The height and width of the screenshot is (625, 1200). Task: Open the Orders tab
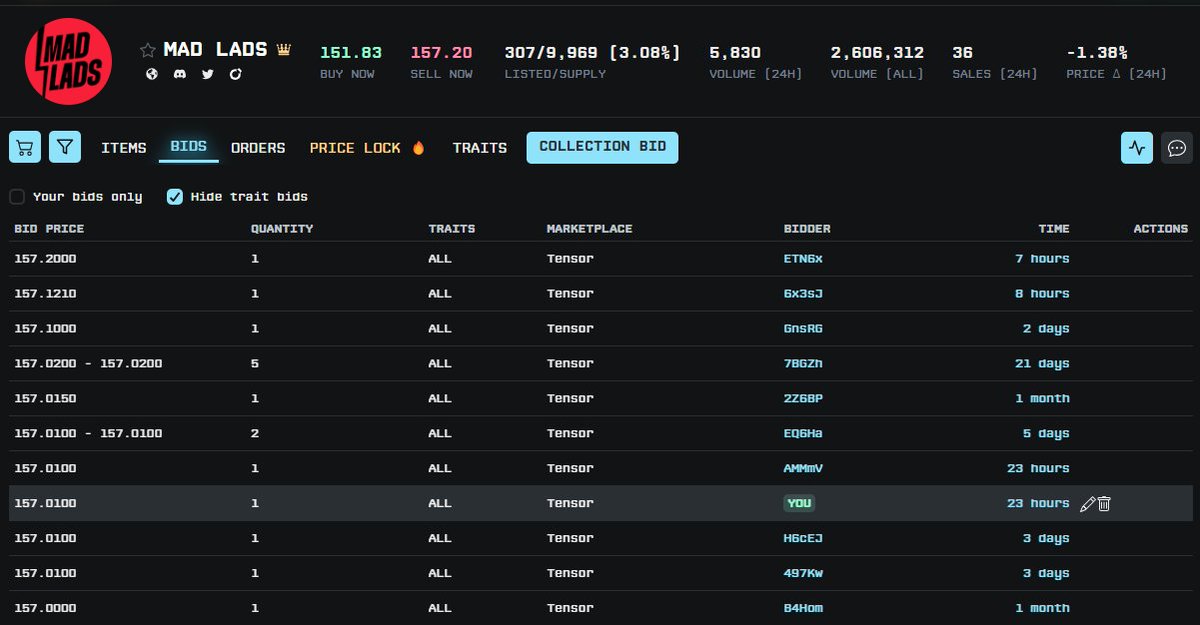(258, 148)
